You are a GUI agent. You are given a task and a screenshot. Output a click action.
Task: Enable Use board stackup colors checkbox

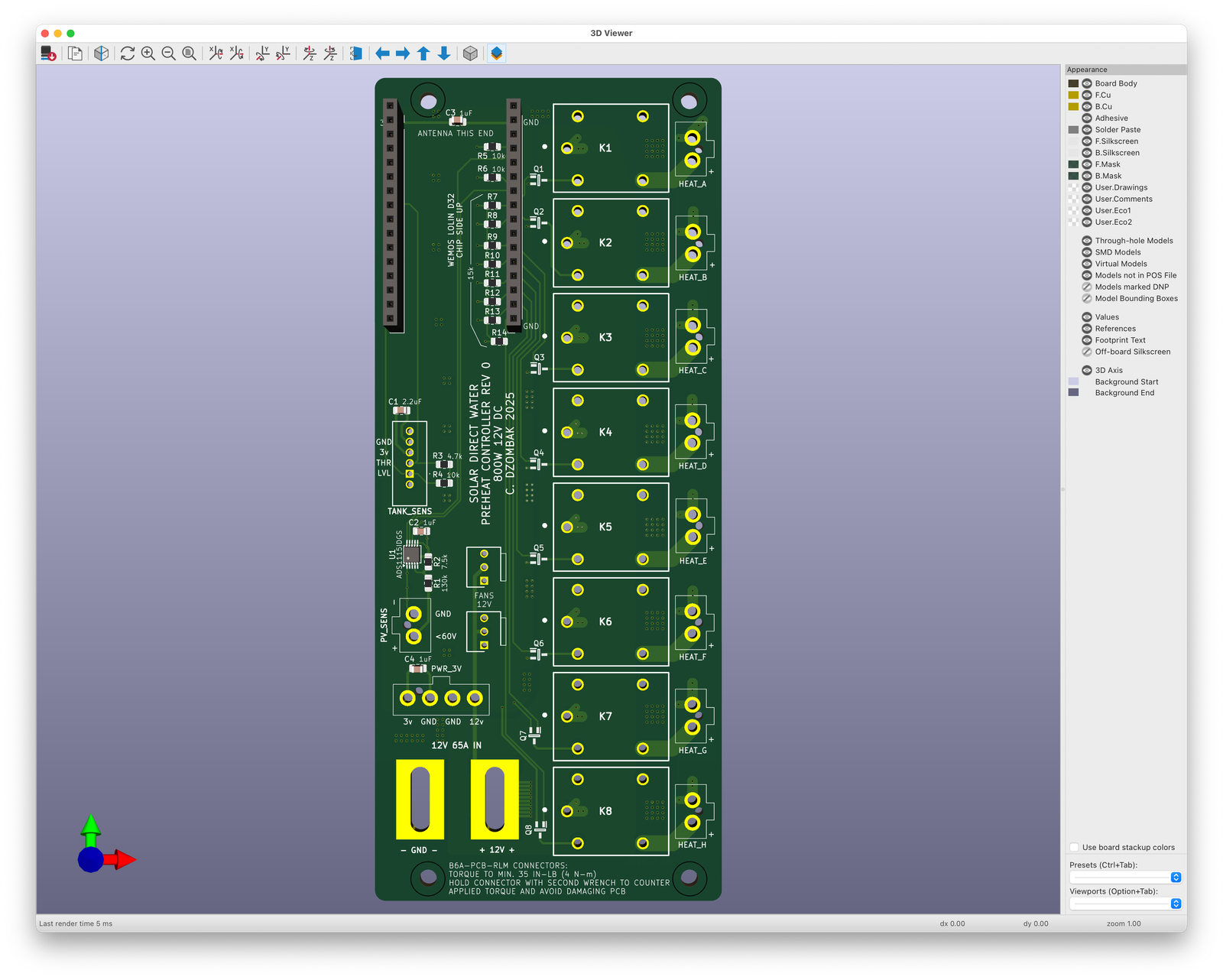coord(1074,847)
